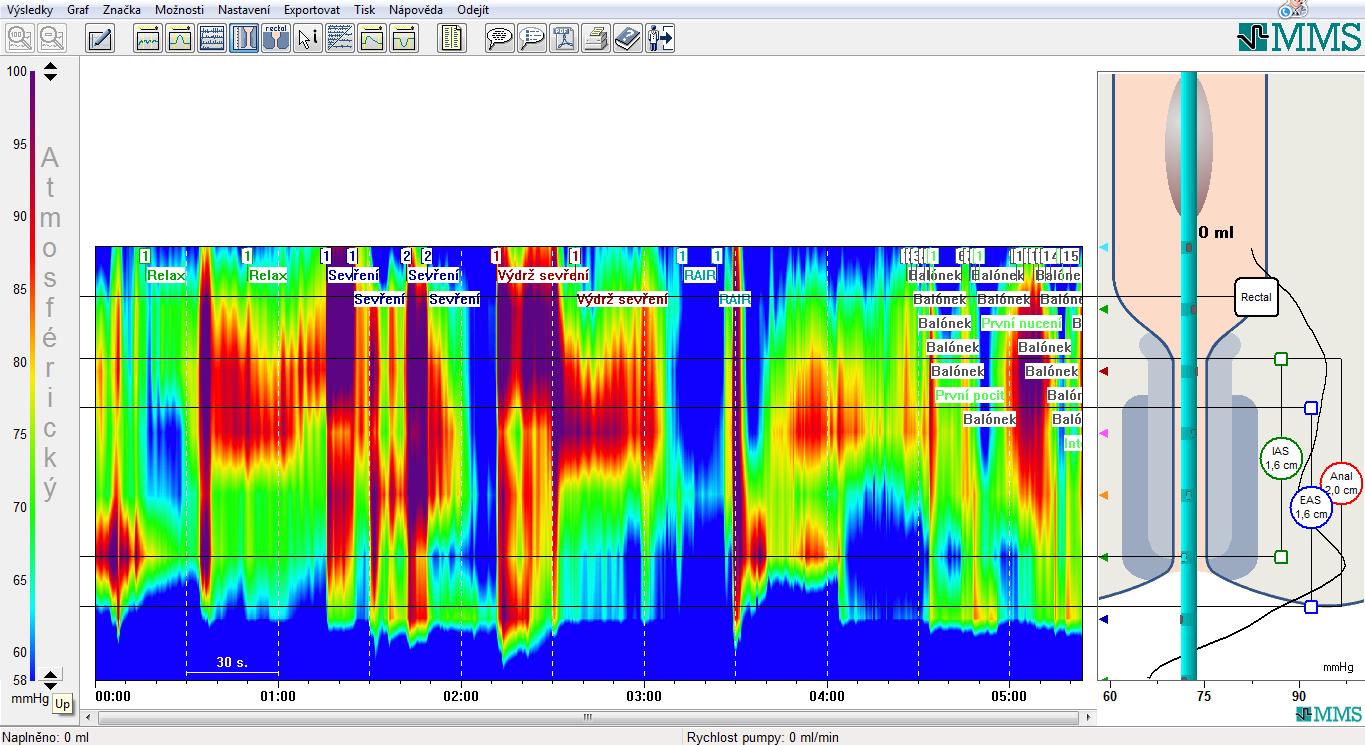This screenshot has width=1365, height=745.
Task: Switch to the single green peak graph view
Action: 180,39
